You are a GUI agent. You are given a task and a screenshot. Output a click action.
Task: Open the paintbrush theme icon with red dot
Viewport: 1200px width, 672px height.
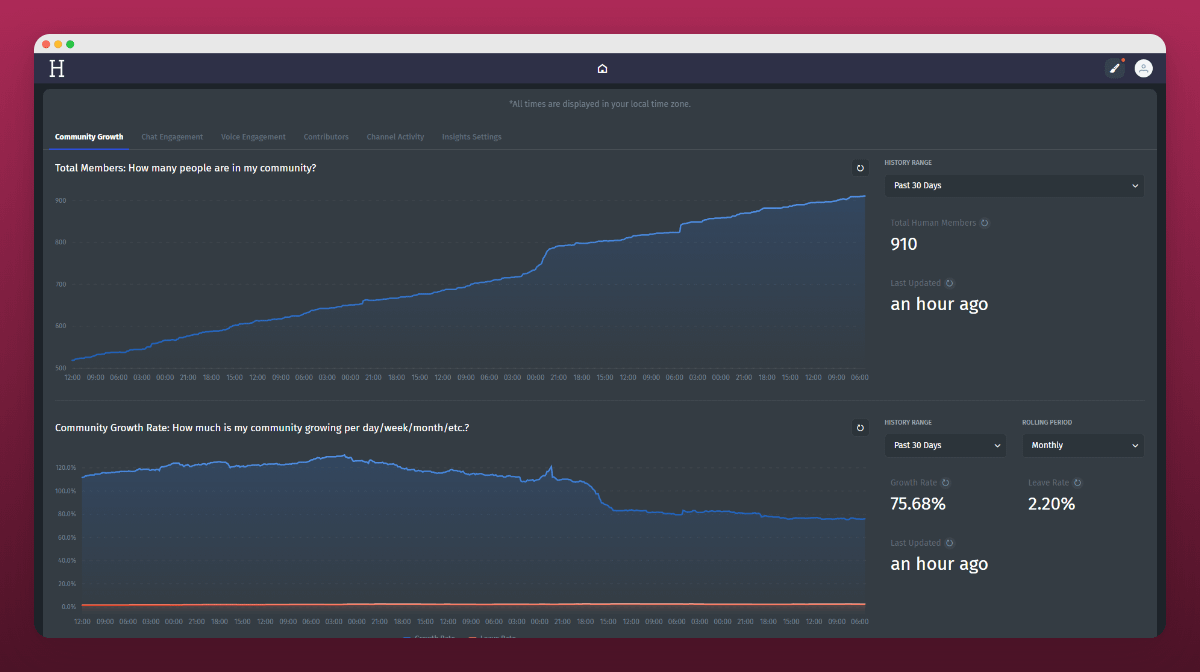pos(1114,68)
